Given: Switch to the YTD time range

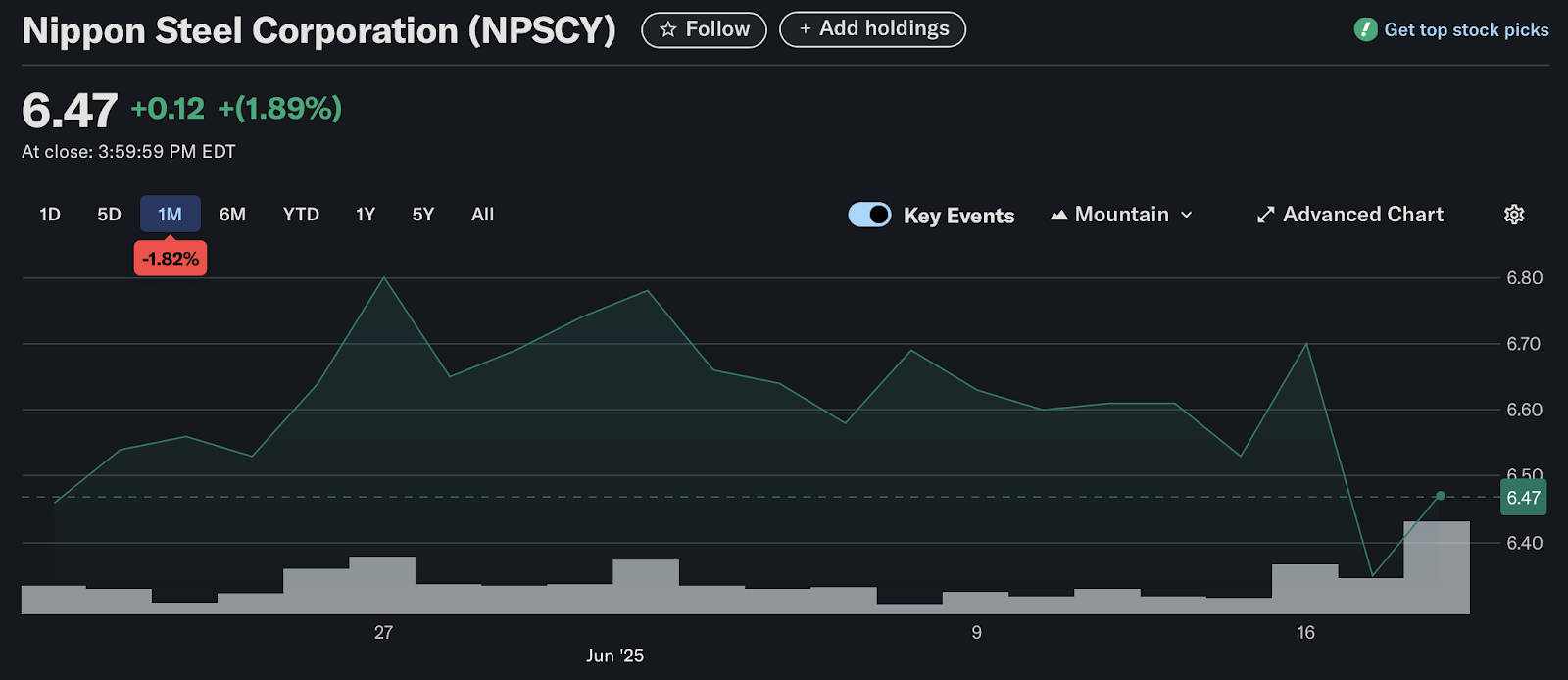Looking at the screenshot, I should tap(301, 214).
